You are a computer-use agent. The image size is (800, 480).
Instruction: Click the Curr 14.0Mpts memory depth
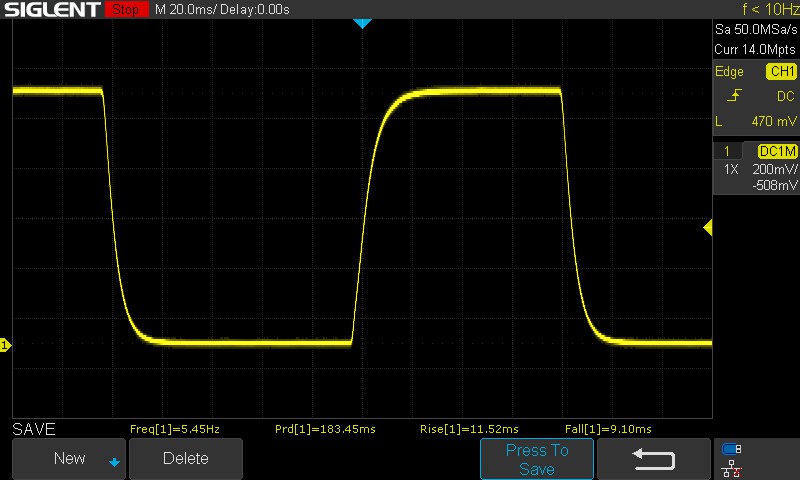(x=755, y=49)
